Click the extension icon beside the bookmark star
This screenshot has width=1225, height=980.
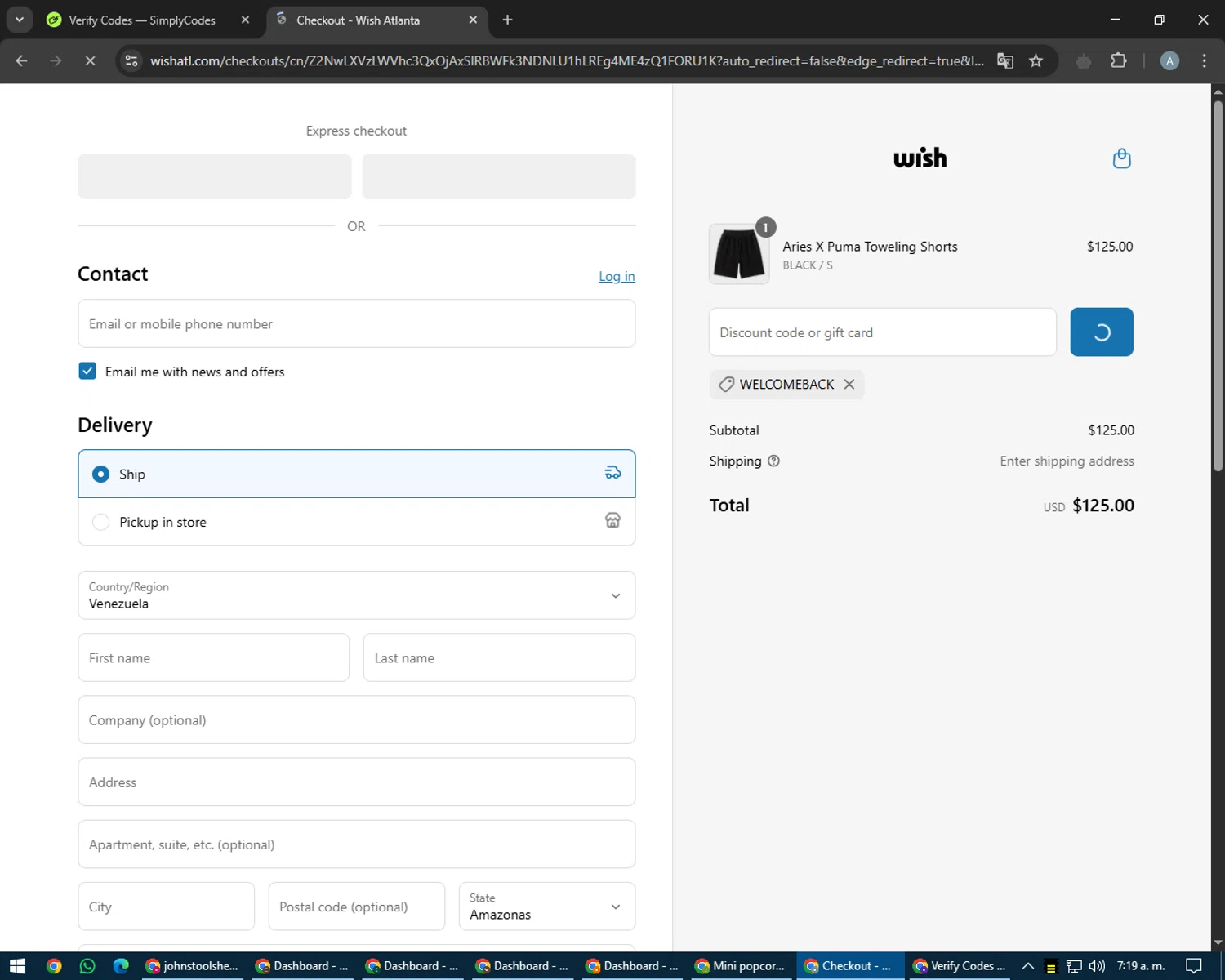[x=1084, y=60]
